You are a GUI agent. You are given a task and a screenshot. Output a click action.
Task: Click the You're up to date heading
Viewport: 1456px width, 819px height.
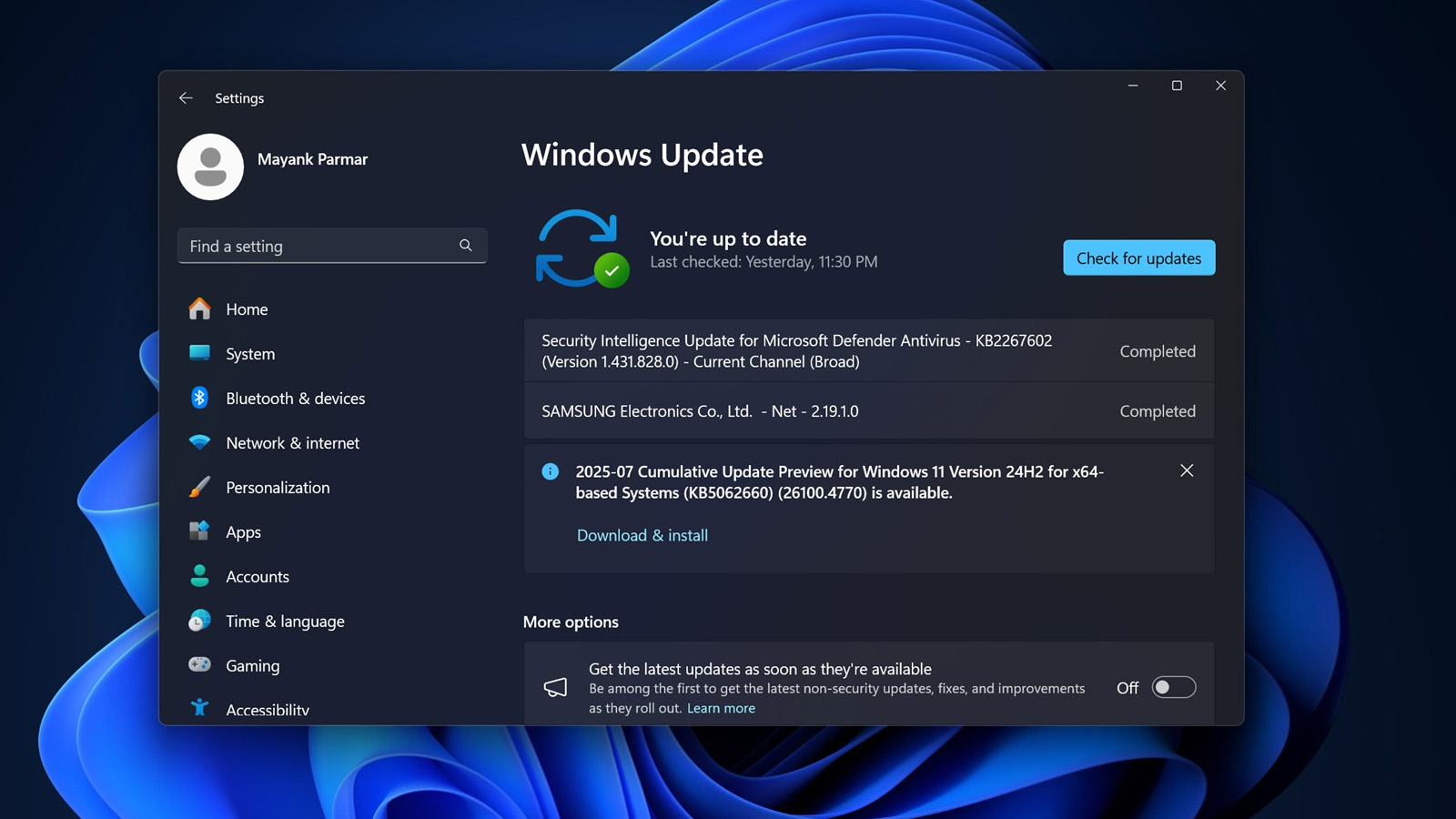(728, 238)
